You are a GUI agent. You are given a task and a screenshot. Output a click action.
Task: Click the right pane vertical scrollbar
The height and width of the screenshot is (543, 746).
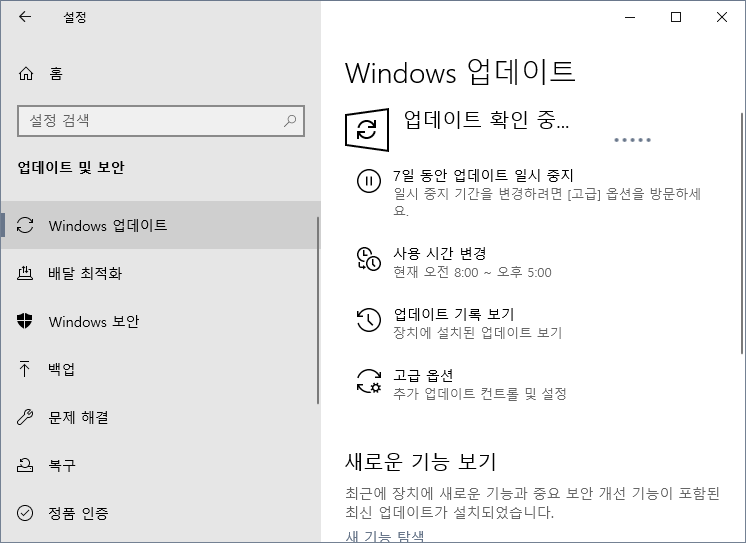tap(742, 233)
